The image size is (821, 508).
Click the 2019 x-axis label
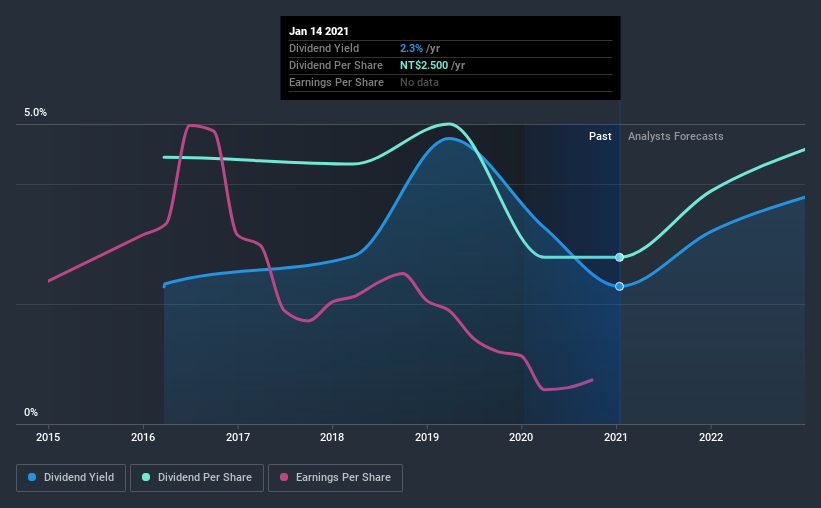(x=427, y=437)
